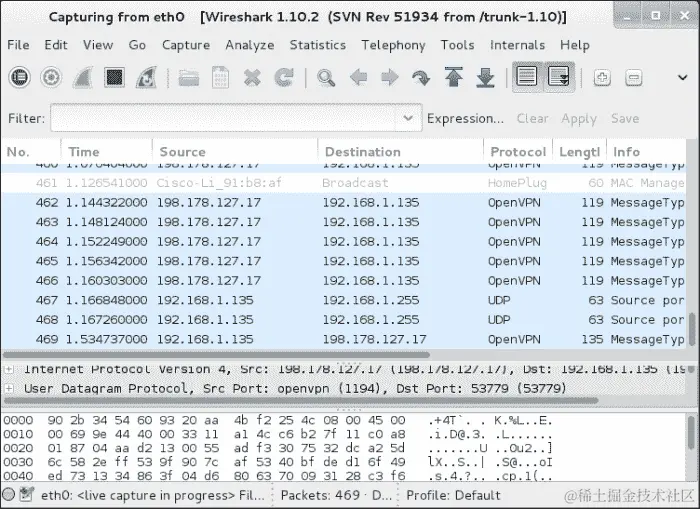Zoom out with the minus icon

pyautogui.click(x=633, y=78)
